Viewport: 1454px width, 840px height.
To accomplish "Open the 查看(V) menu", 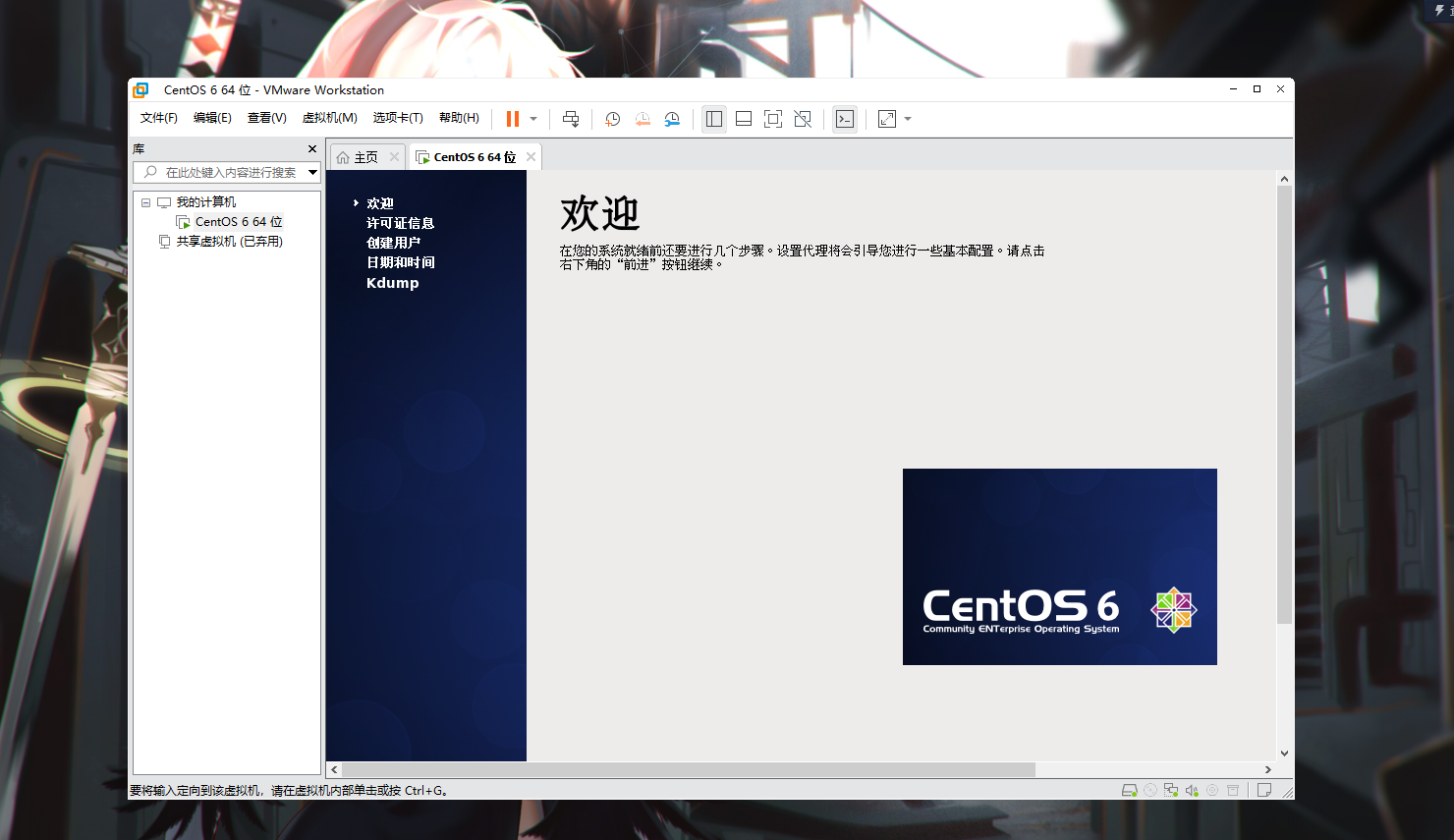I will click(267, 118).
